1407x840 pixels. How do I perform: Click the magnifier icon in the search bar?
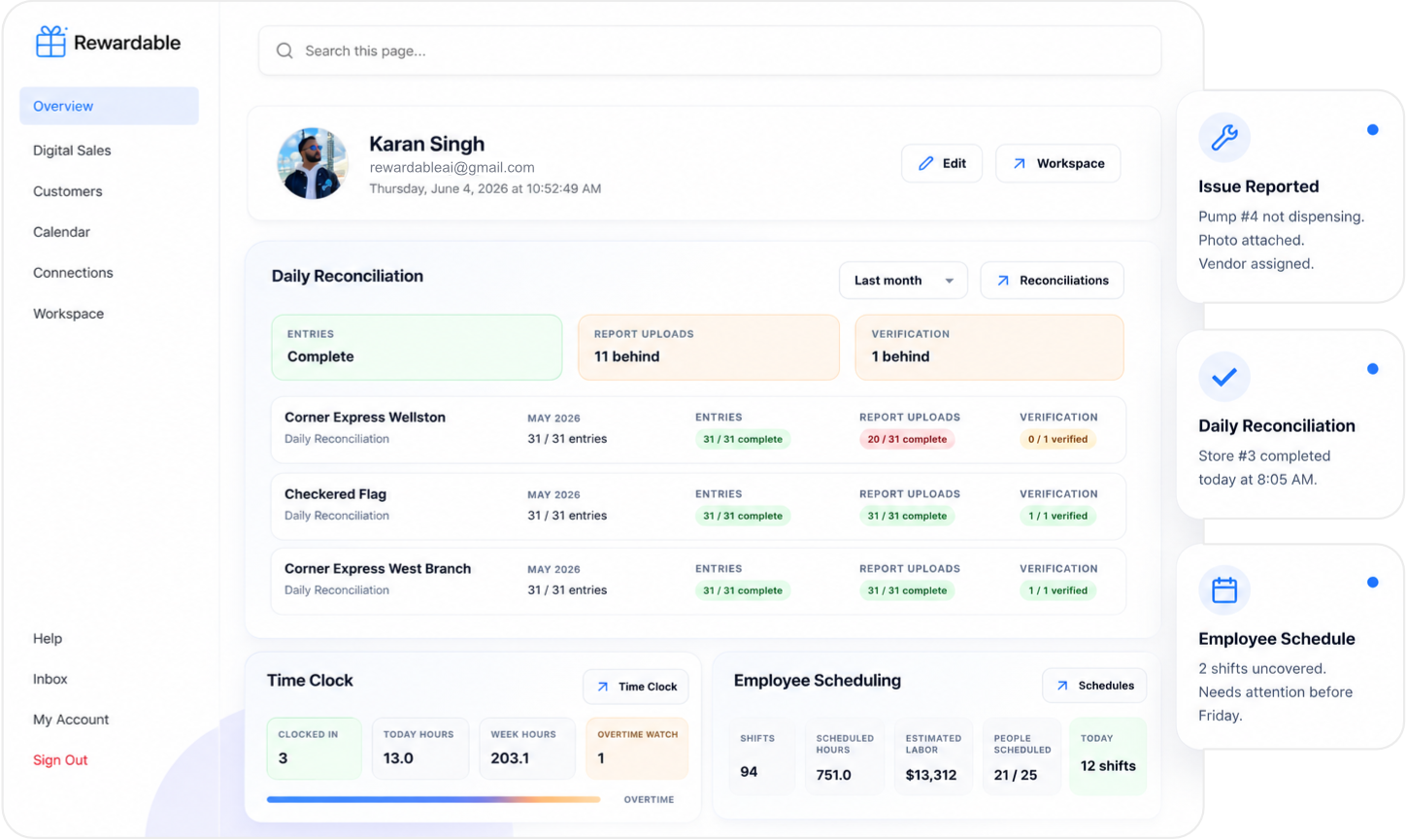coord(285,50)
